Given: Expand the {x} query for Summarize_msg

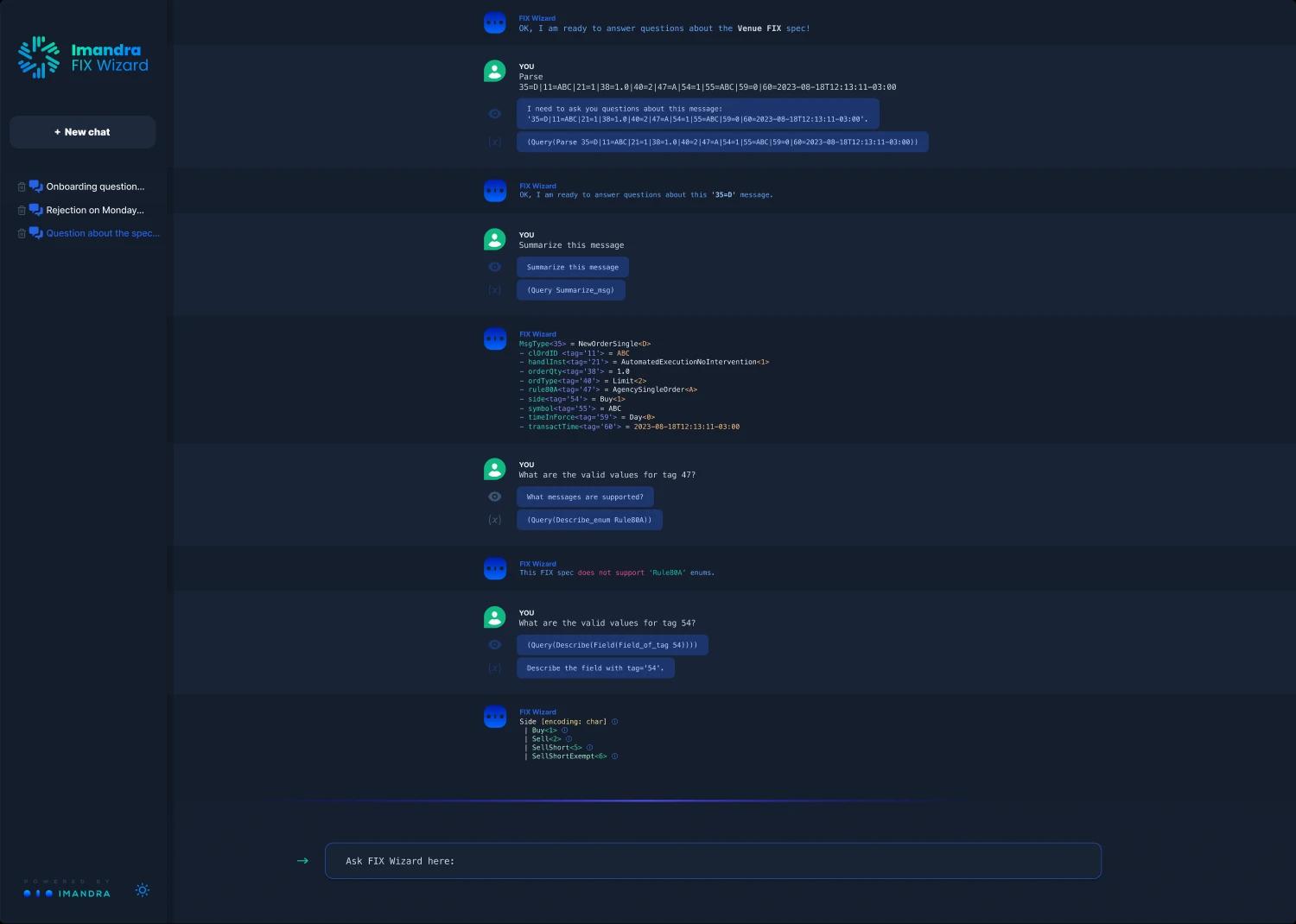Looking at the screenshot, I should click(x=494, y=290).
